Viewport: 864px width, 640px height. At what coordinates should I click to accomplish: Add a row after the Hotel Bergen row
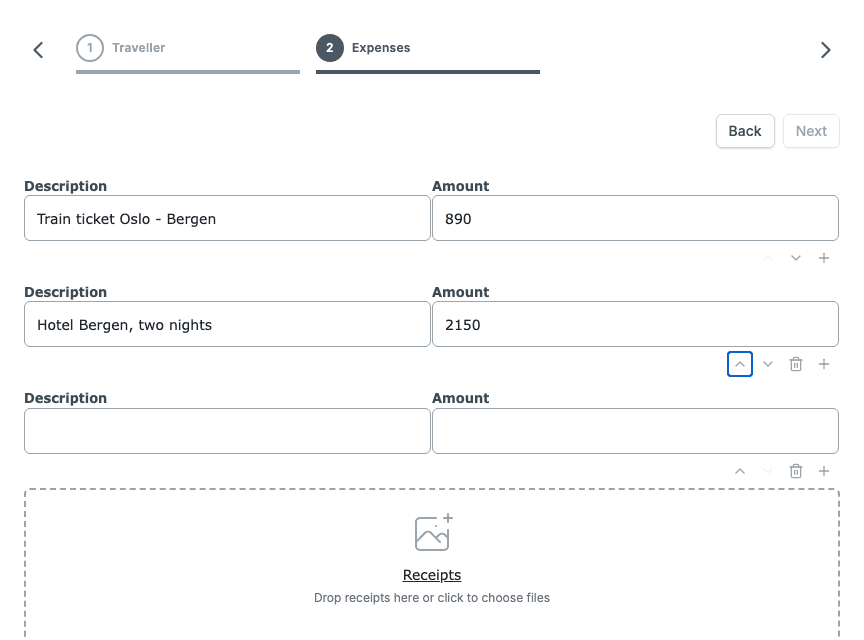coord(824,364)
